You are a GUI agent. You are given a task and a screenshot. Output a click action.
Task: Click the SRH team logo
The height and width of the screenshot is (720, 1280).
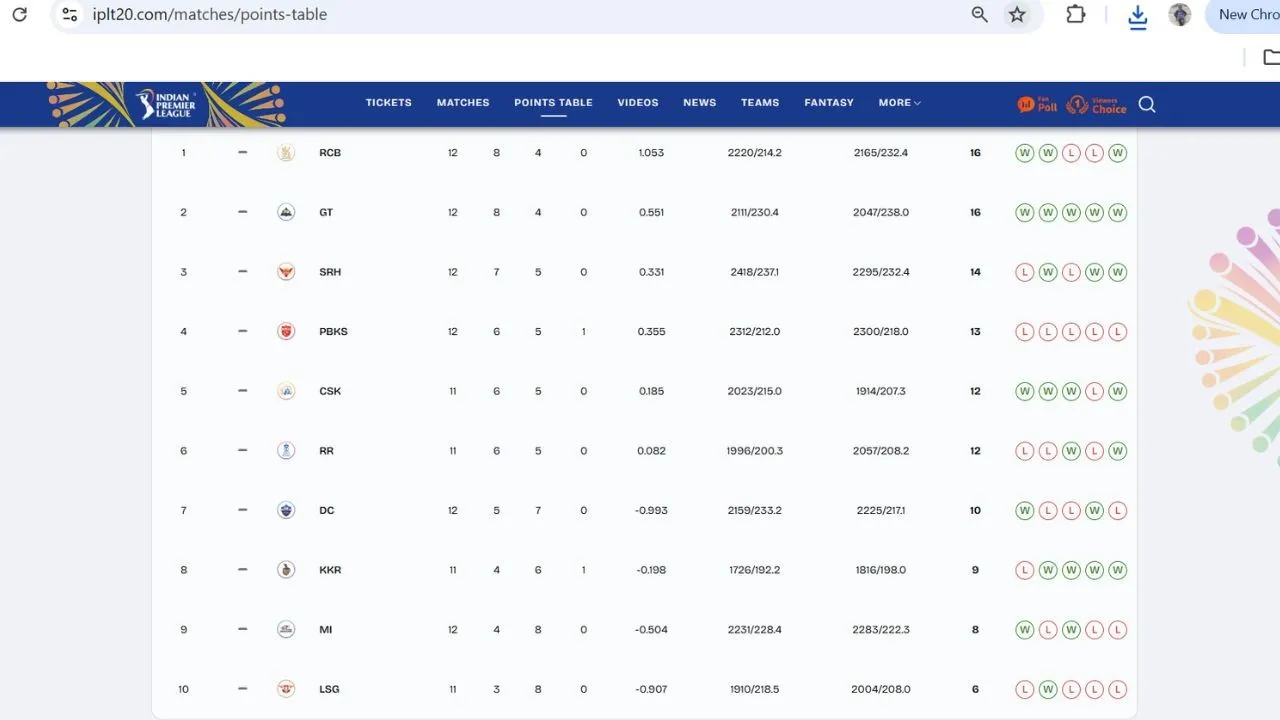pos(286,272)
